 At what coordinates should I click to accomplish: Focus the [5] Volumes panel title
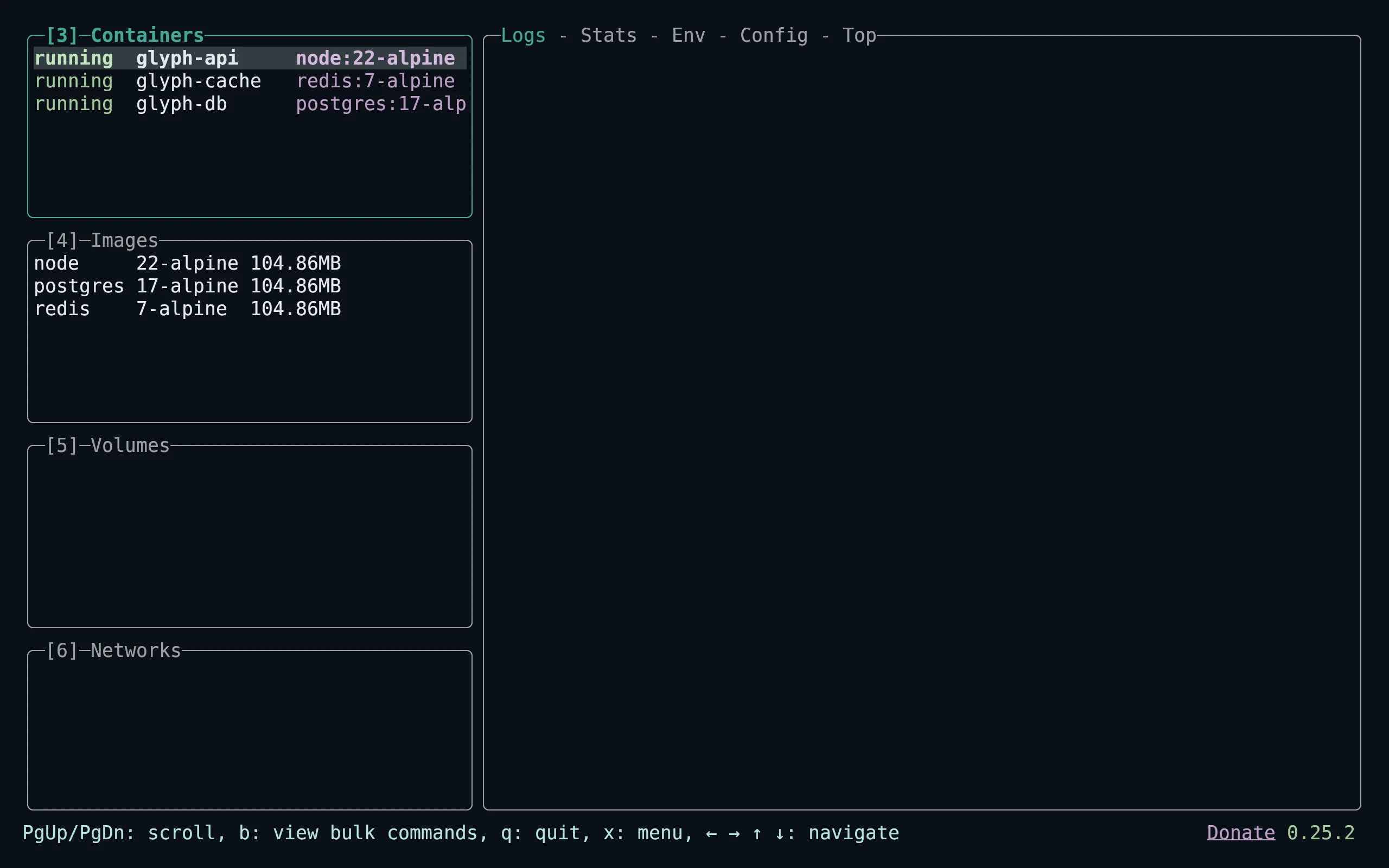(107, 445)
